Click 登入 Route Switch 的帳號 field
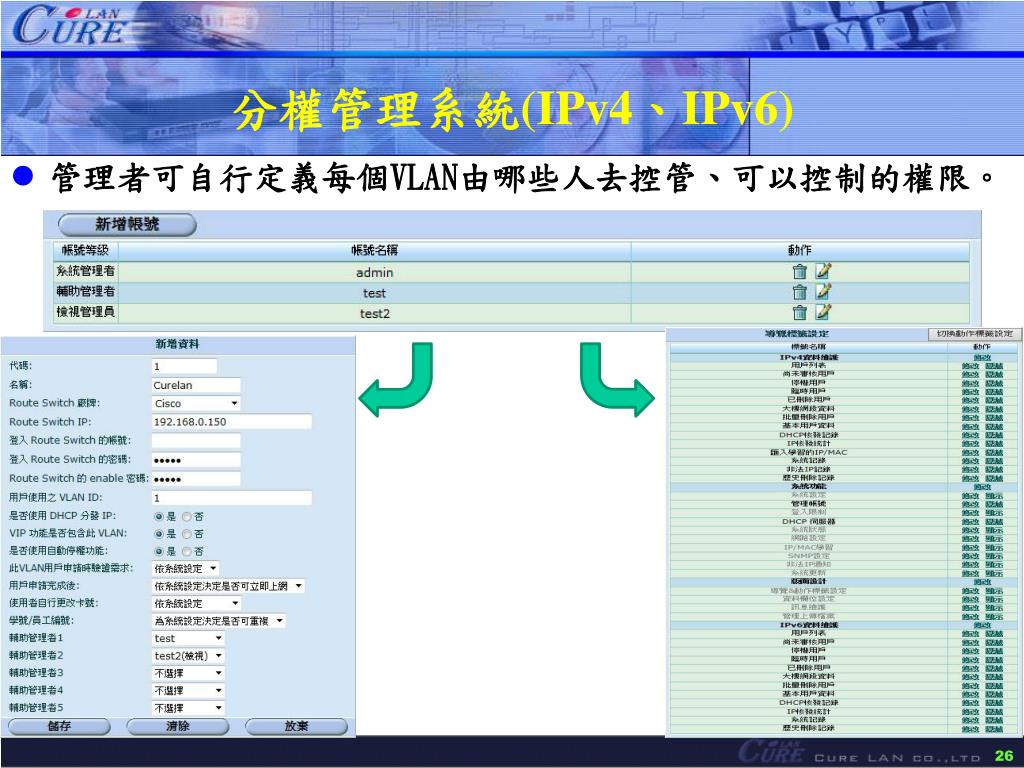The width and height of the screenshot is (1024, 768). tap(196, 441)
